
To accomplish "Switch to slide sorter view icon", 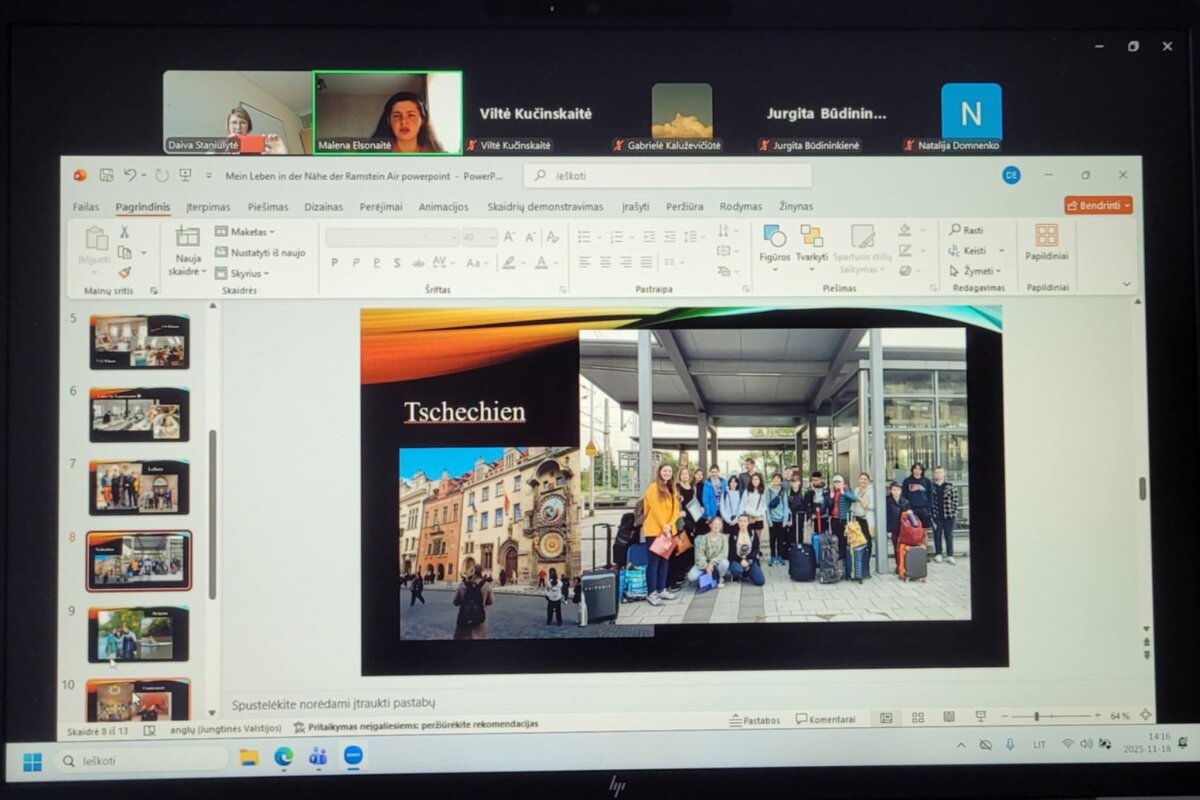I will (x=917, y=717).
